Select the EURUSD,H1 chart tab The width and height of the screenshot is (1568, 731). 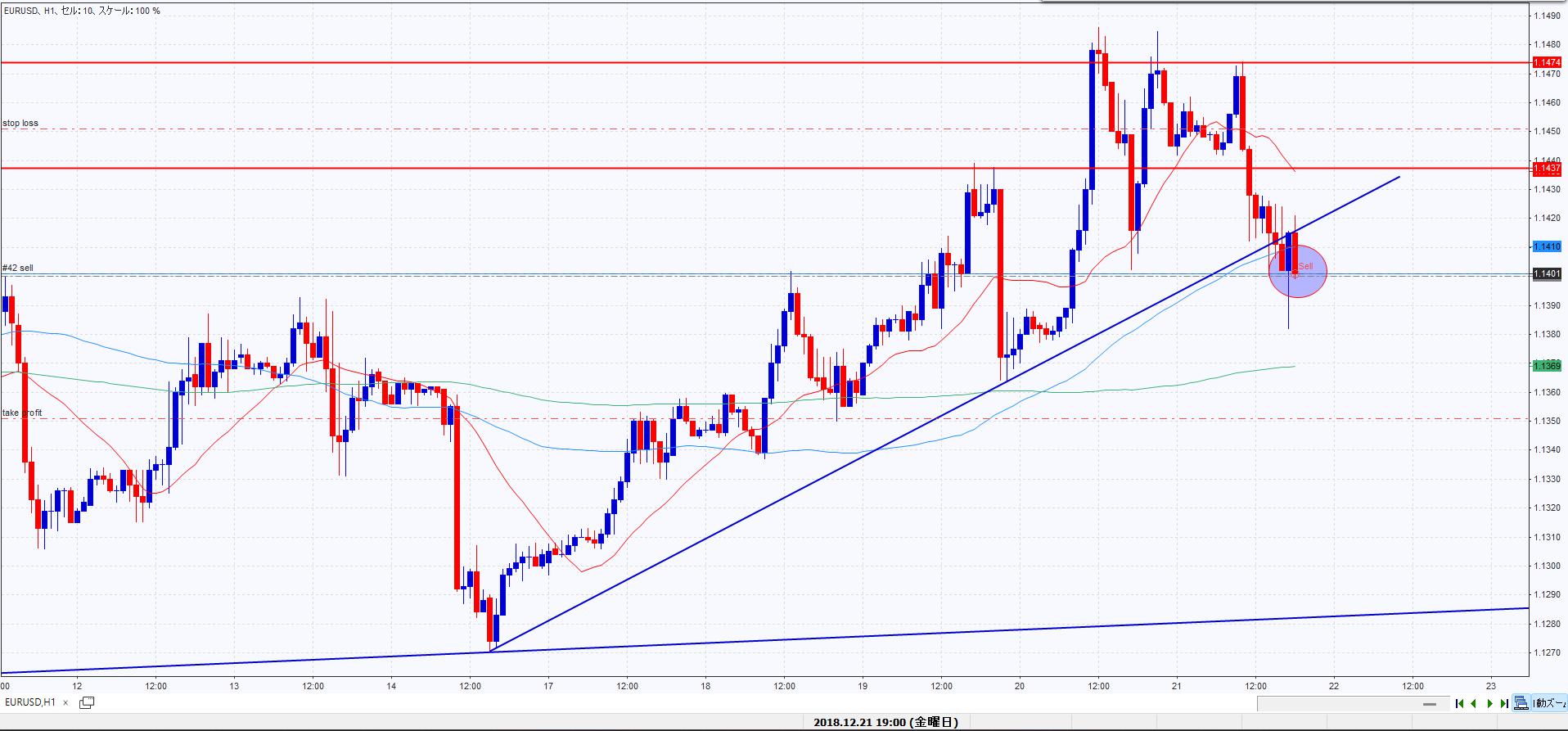coord(30,702)
